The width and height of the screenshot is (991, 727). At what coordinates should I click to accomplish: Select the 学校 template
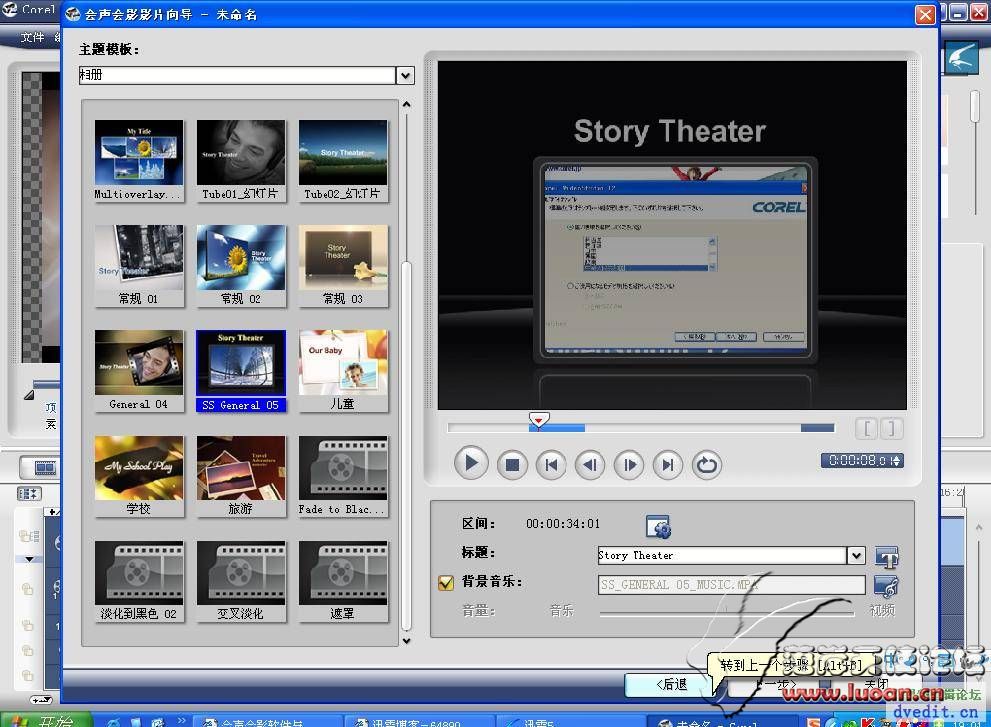pyautogui.click(x=139, y=476)
